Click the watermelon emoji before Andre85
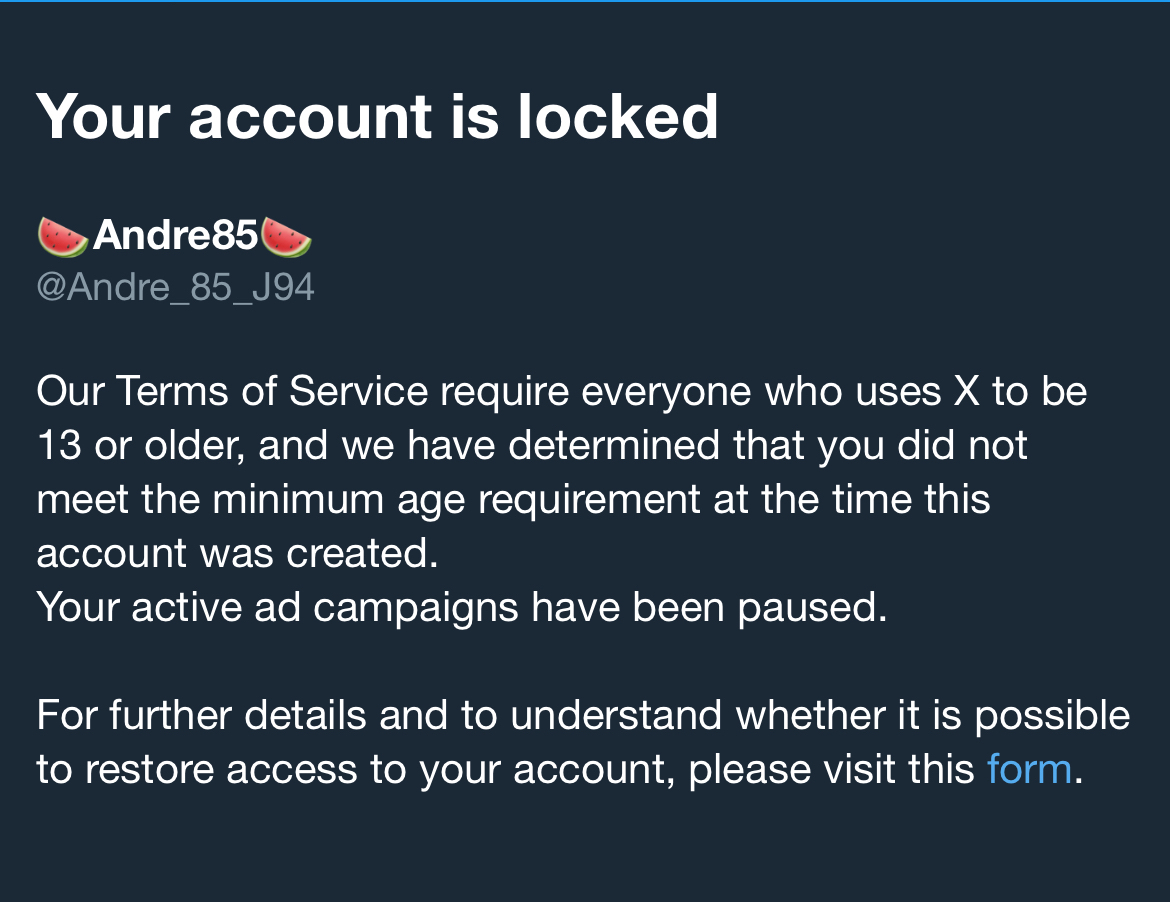 point(63,238)
